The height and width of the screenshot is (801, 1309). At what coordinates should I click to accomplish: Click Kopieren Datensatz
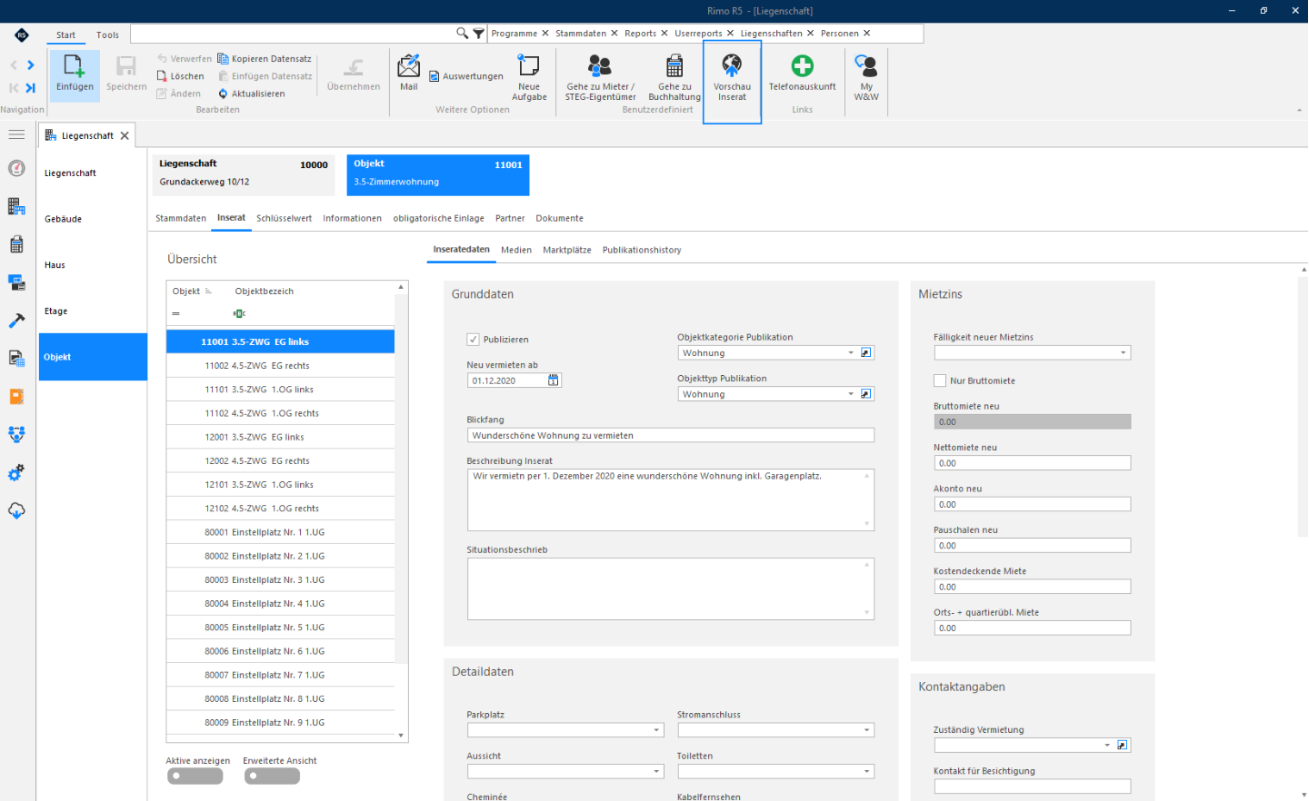(x=264, y=59)
